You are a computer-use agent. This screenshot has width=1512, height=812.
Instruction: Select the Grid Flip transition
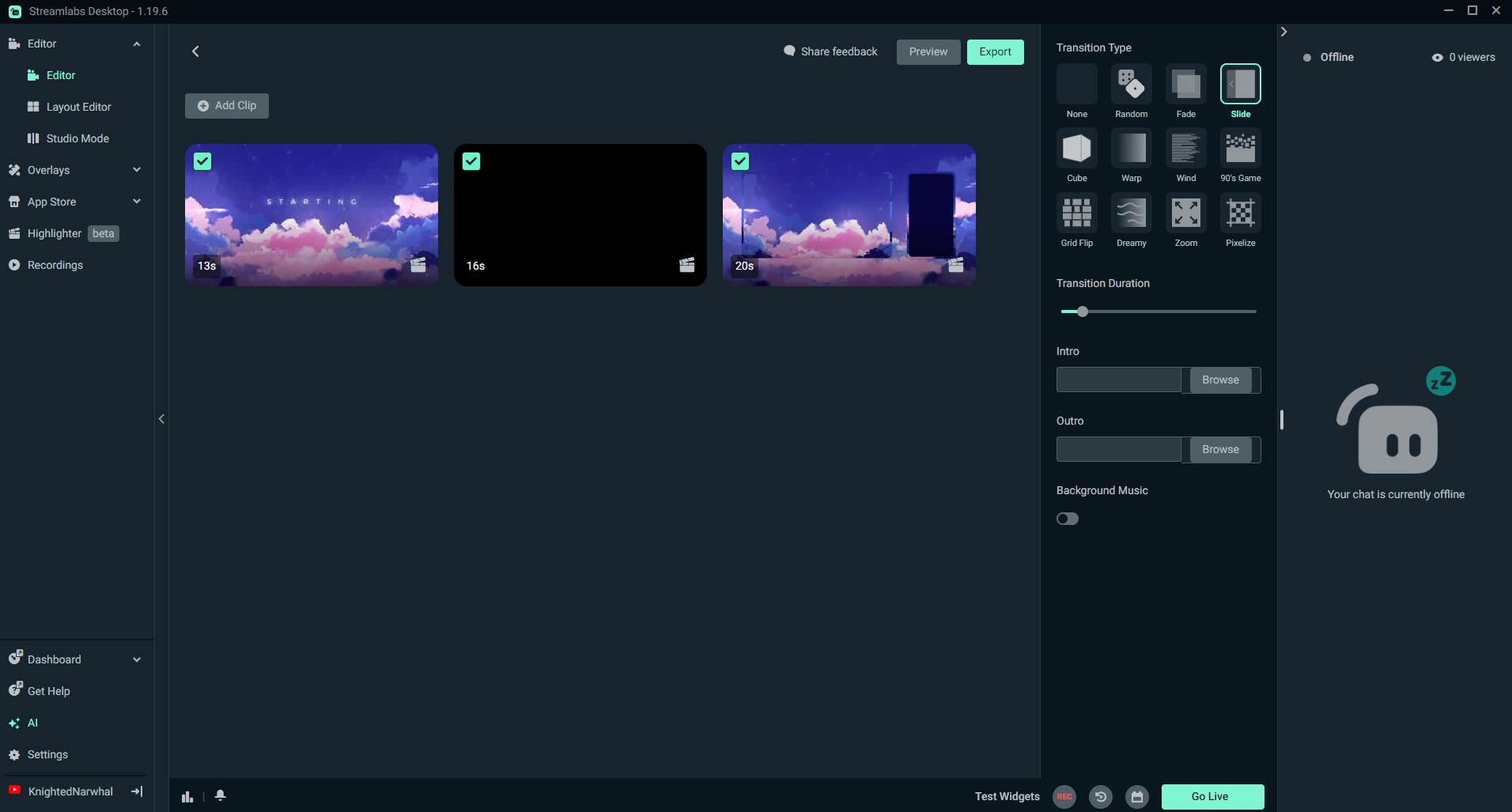(x=1076, y=213)
